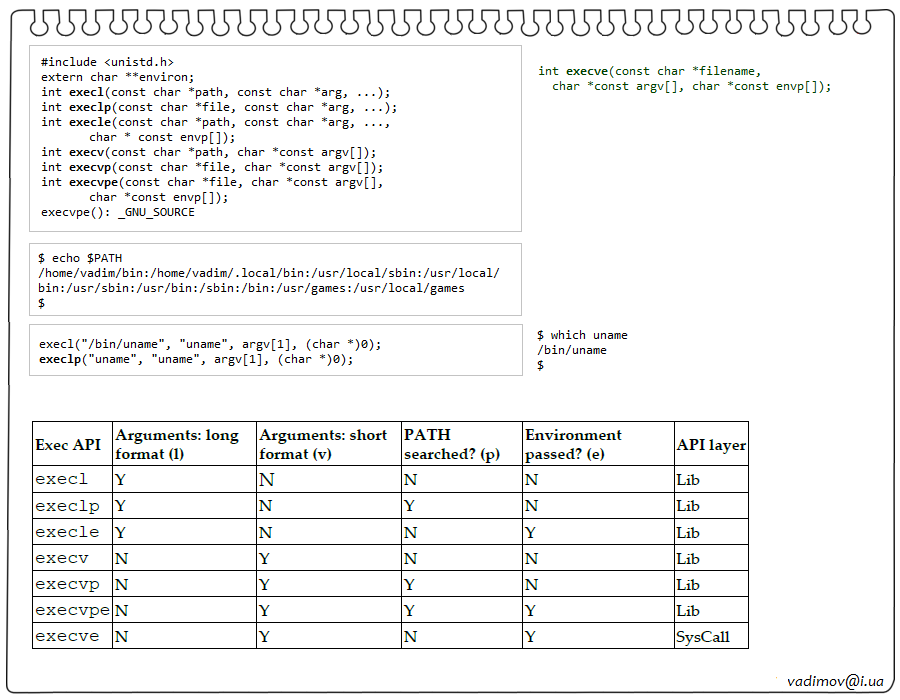This screenshot has height=700, width=900.
Task: Click the execle row label in table
Action: (x=67, y=532)
